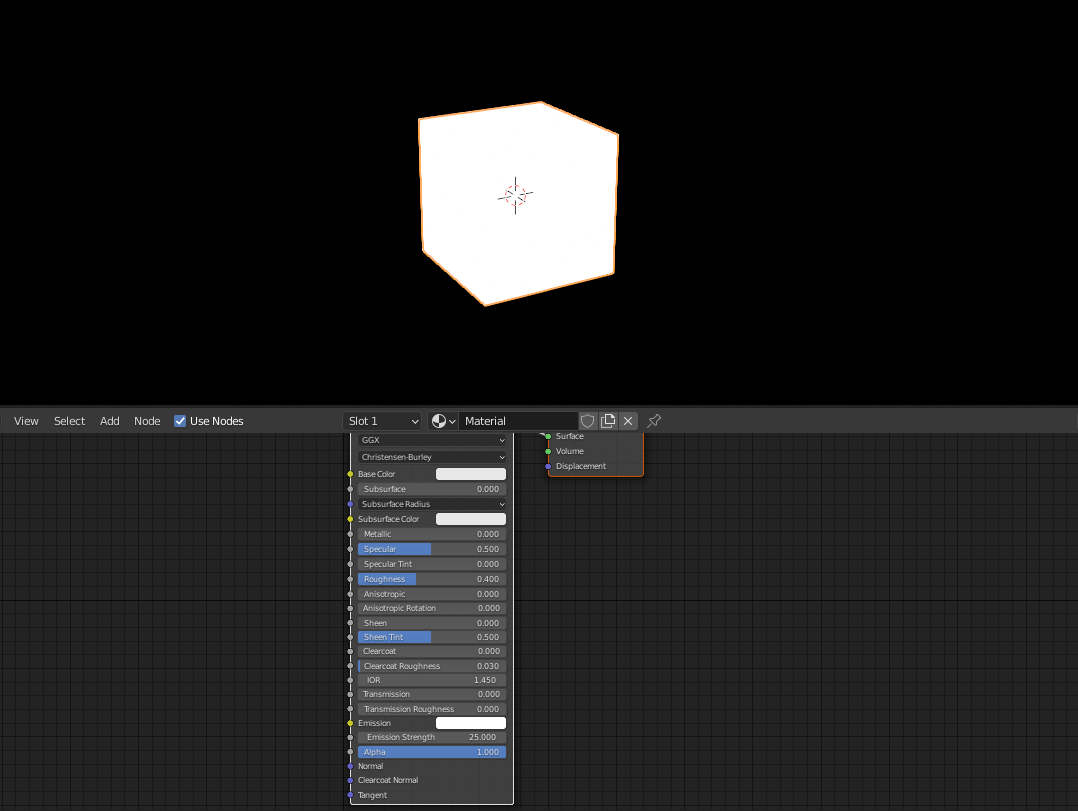Click the Emission input socket
Screen dimensions: 1078x811
pyautogui.click(x=352, y=722)
